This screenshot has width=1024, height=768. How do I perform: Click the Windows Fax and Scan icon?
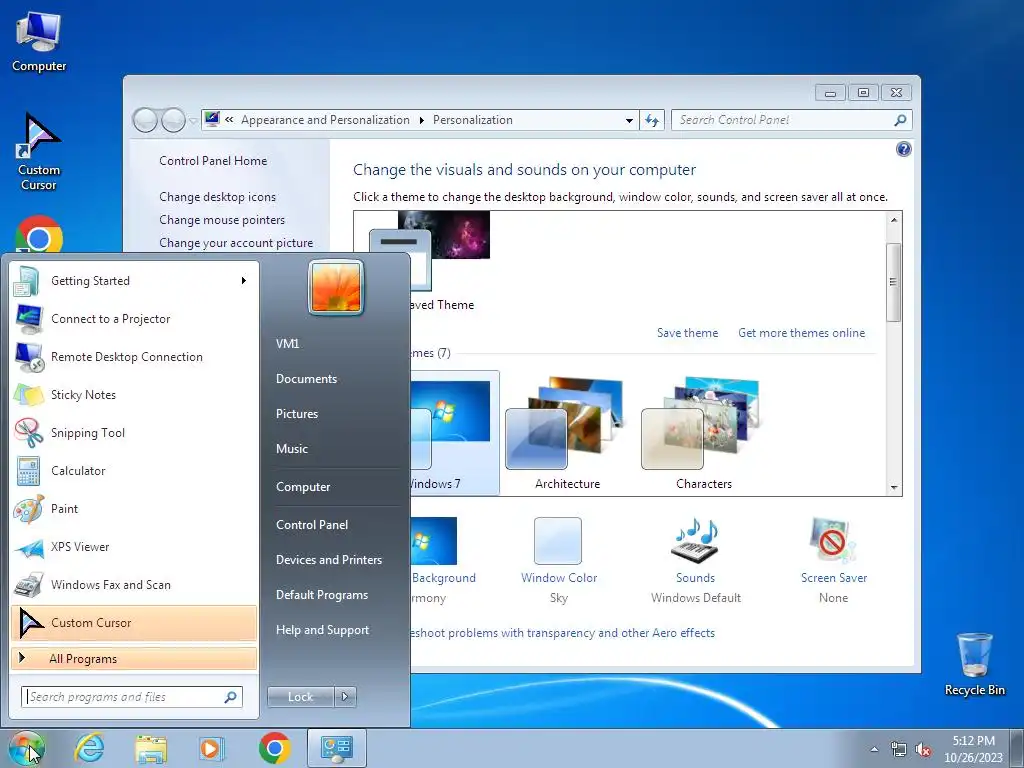point(28,585)
